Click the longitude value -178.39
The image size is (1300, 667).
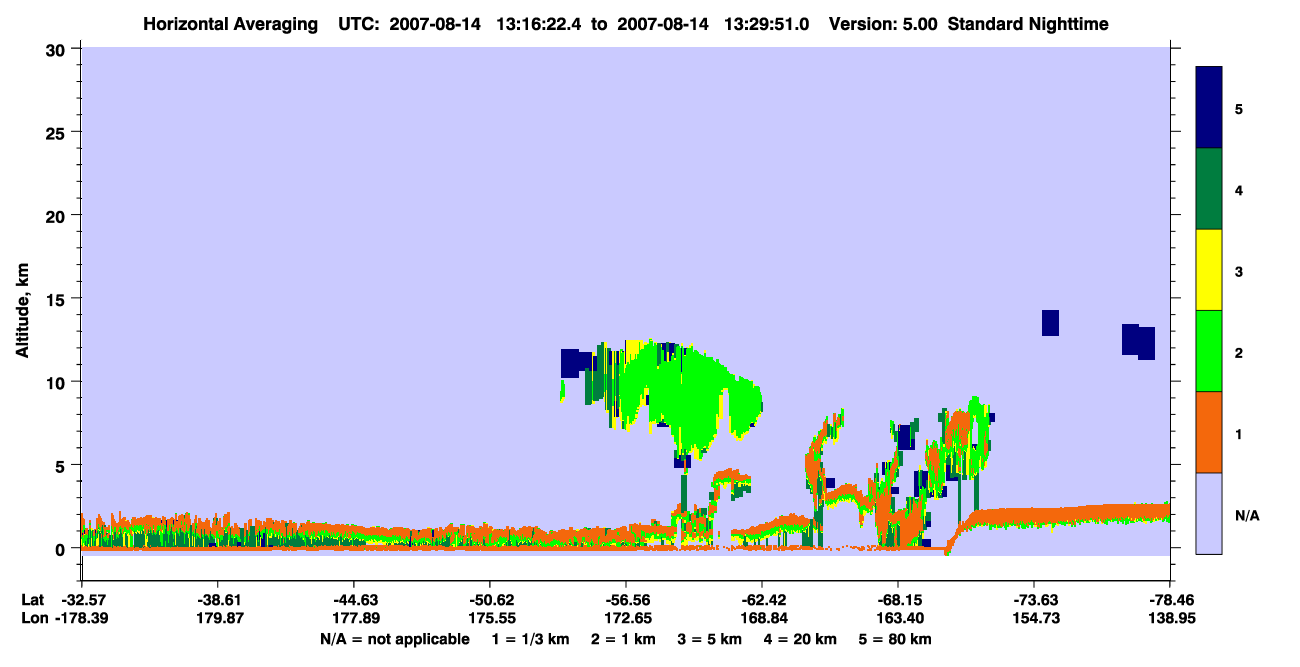click(x=81, y=619)
